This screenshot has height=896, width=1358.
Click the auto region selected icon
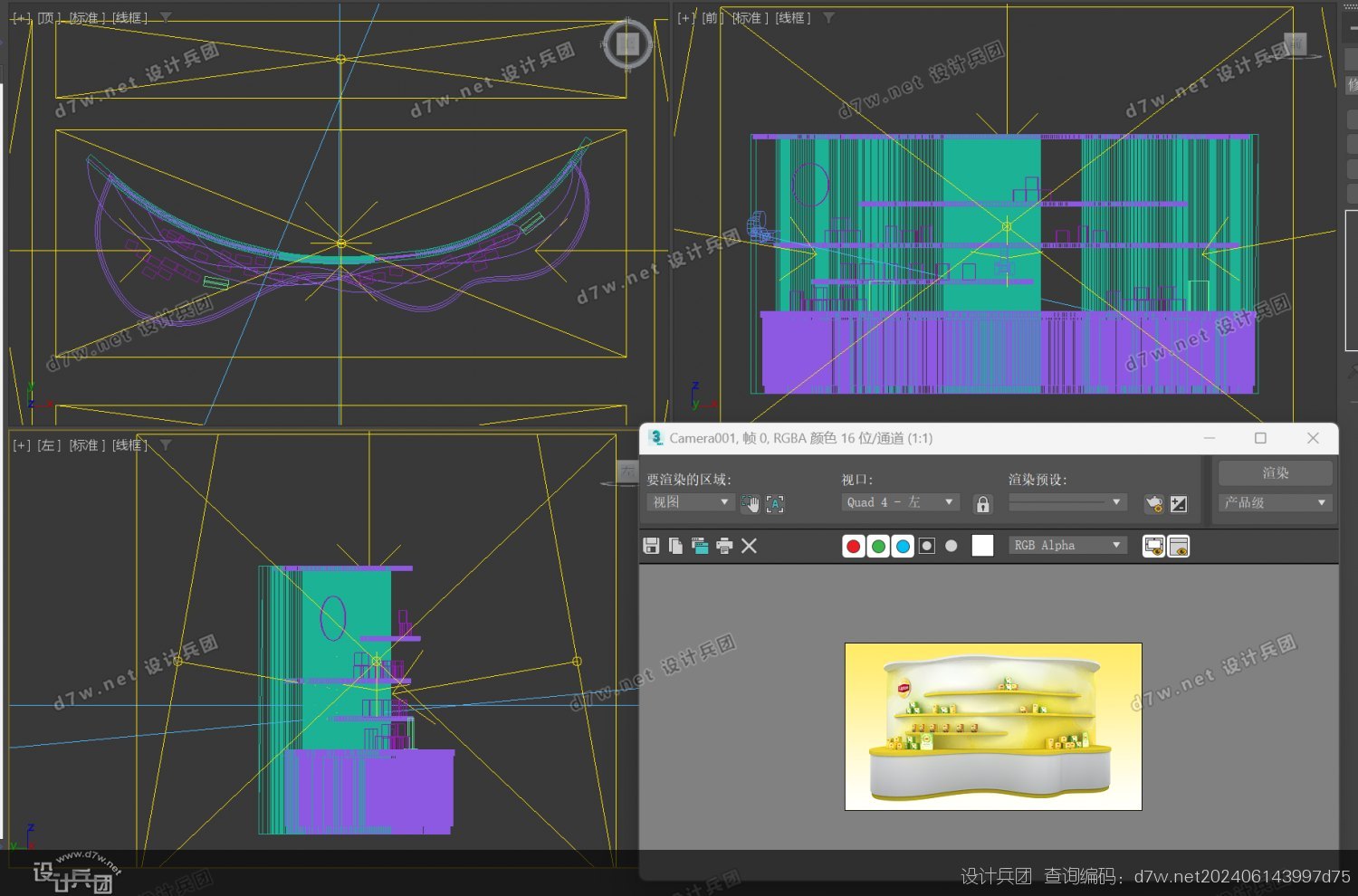(x=775, y=504)
